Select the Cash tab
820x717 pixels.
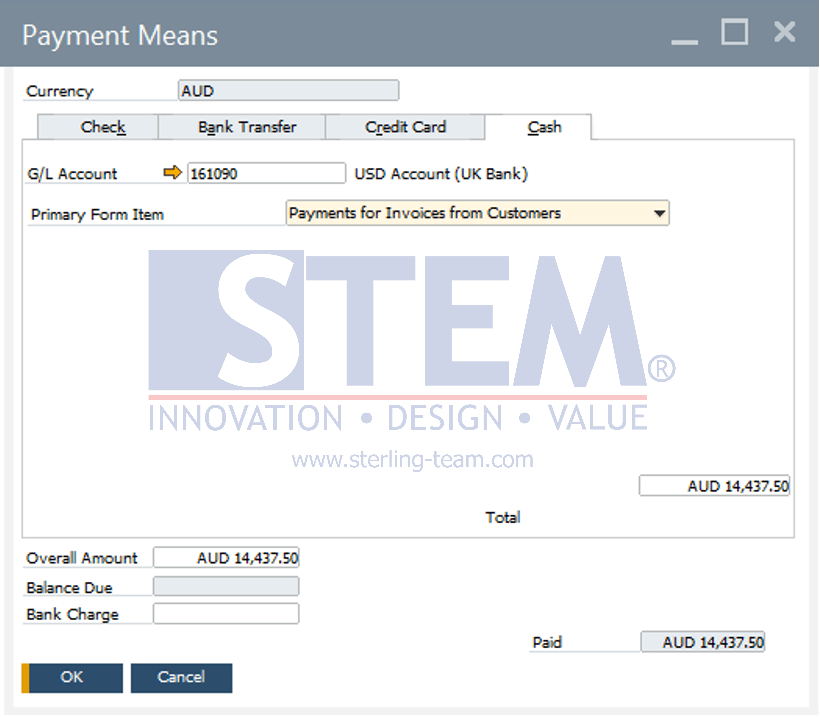click(539, 127)
